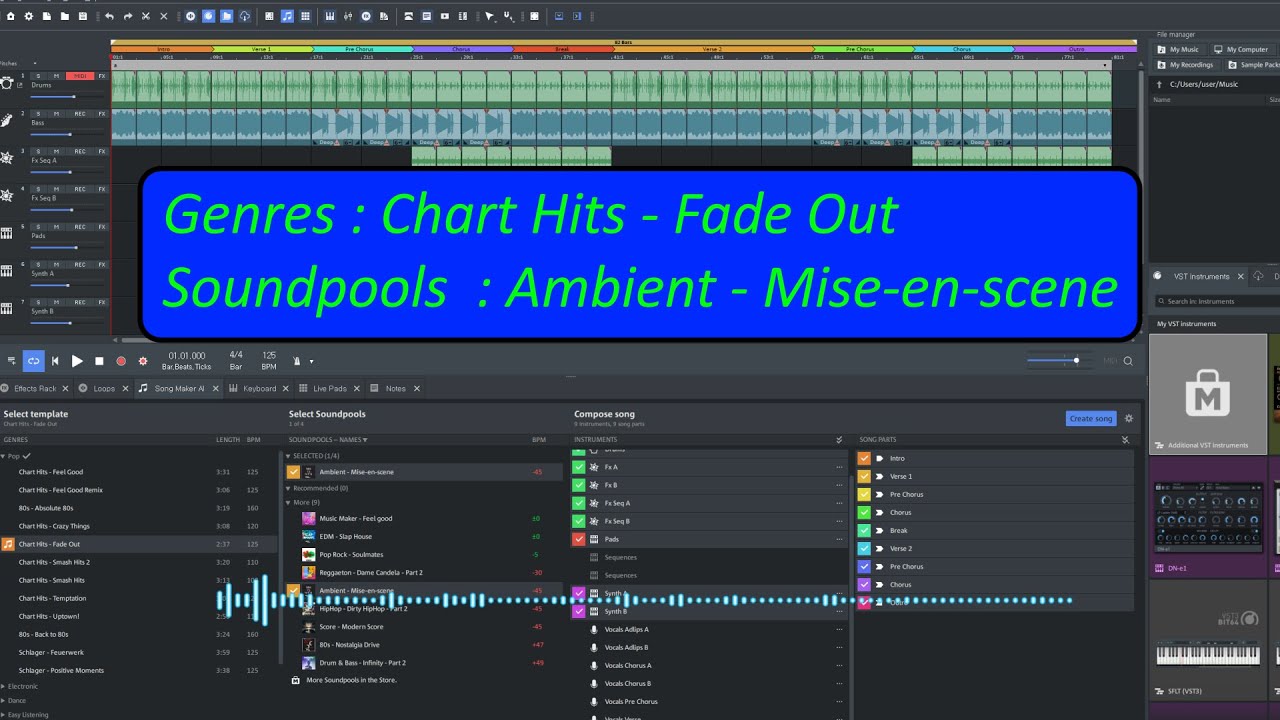
Task: Uncheck the Break song part checkbox
Action: coord(865,530)
